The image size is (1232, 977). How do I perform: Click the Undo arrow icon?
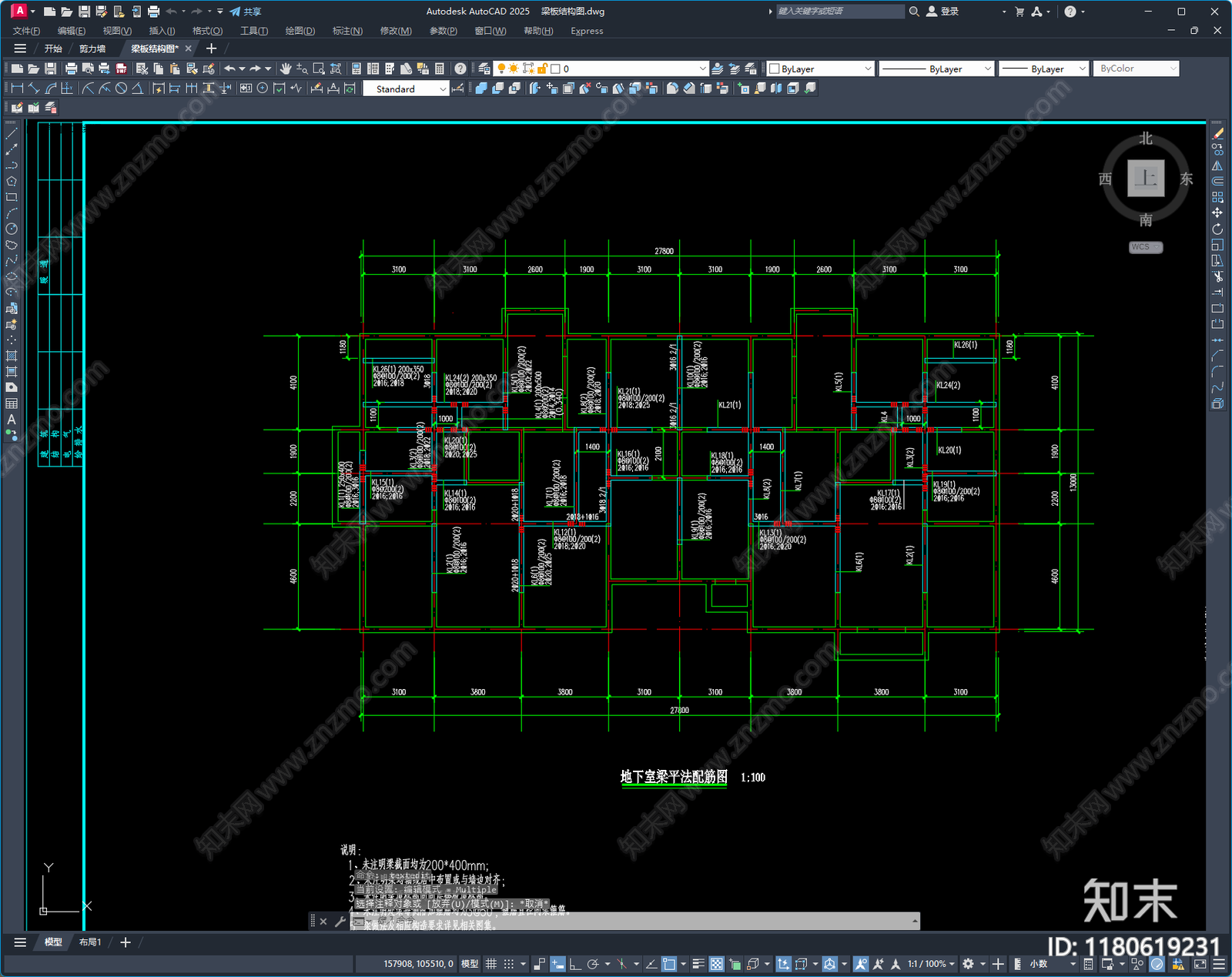[229, 69]
